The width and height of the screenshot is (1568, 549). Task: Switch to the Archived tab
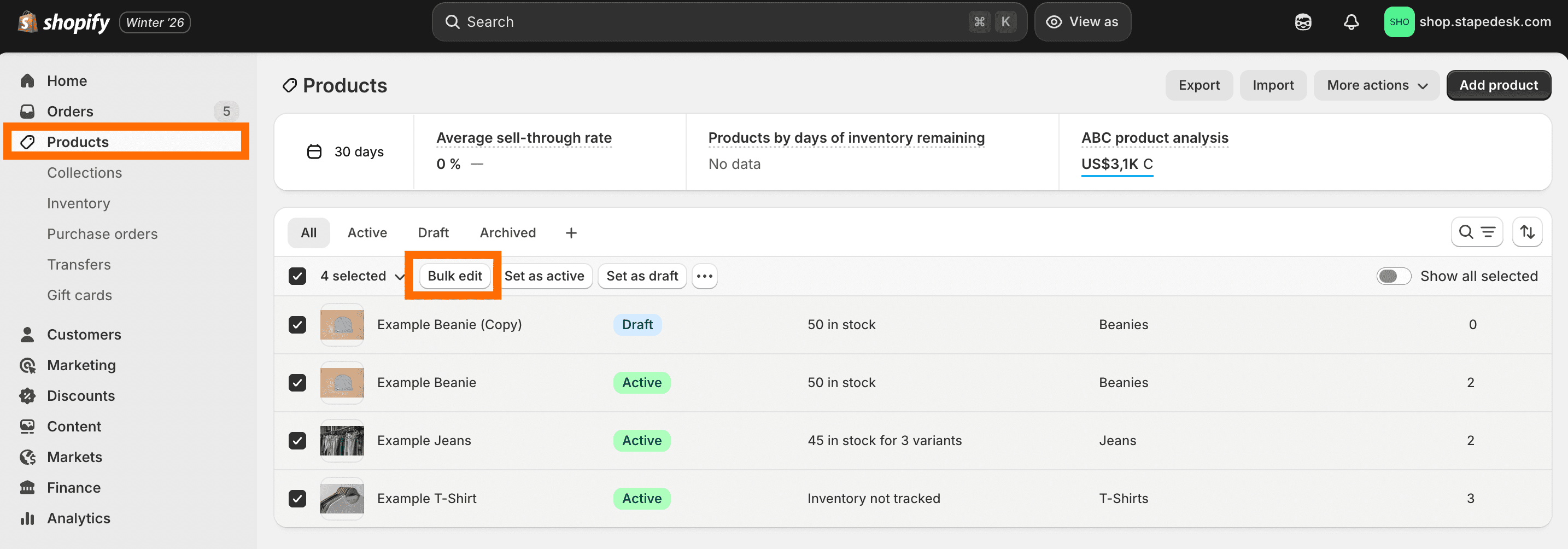pos(508,232)
